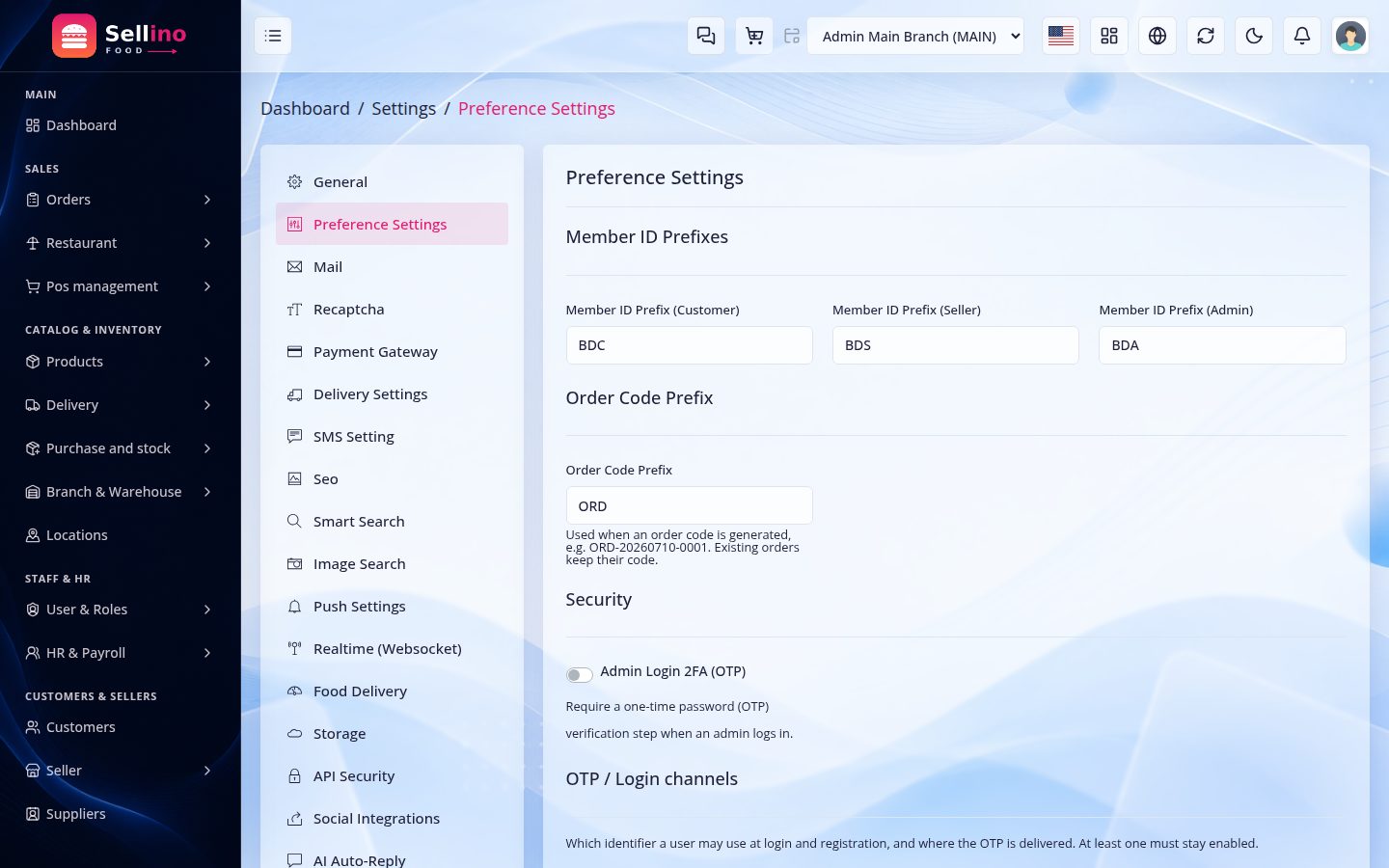This screenshot has height=868, width=1389.
Task: Click the Sellino Food logo
Action: click(x=120, y=36)
